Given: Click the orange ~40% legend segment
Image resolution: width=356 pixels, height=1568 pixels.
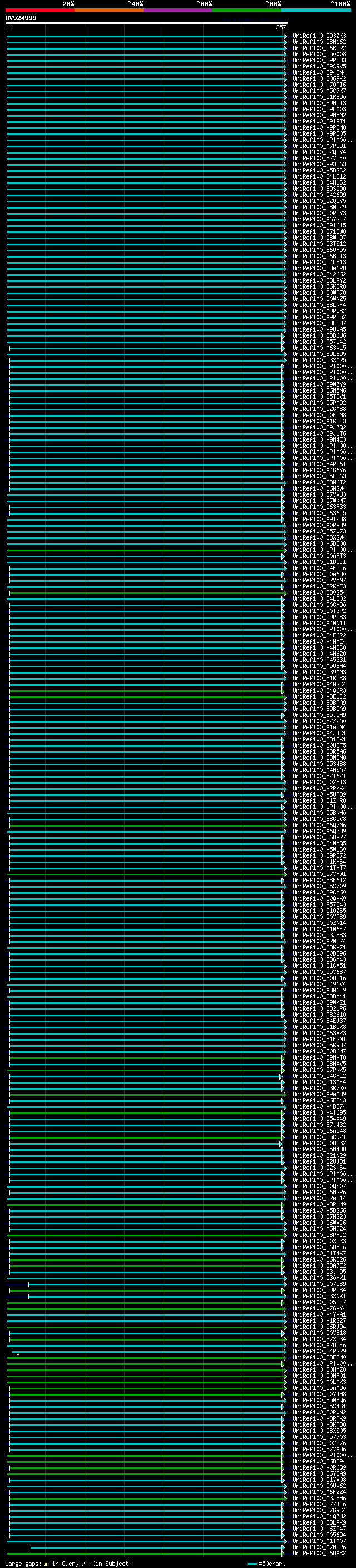Looking at the screenshot, I should [108, 10].
